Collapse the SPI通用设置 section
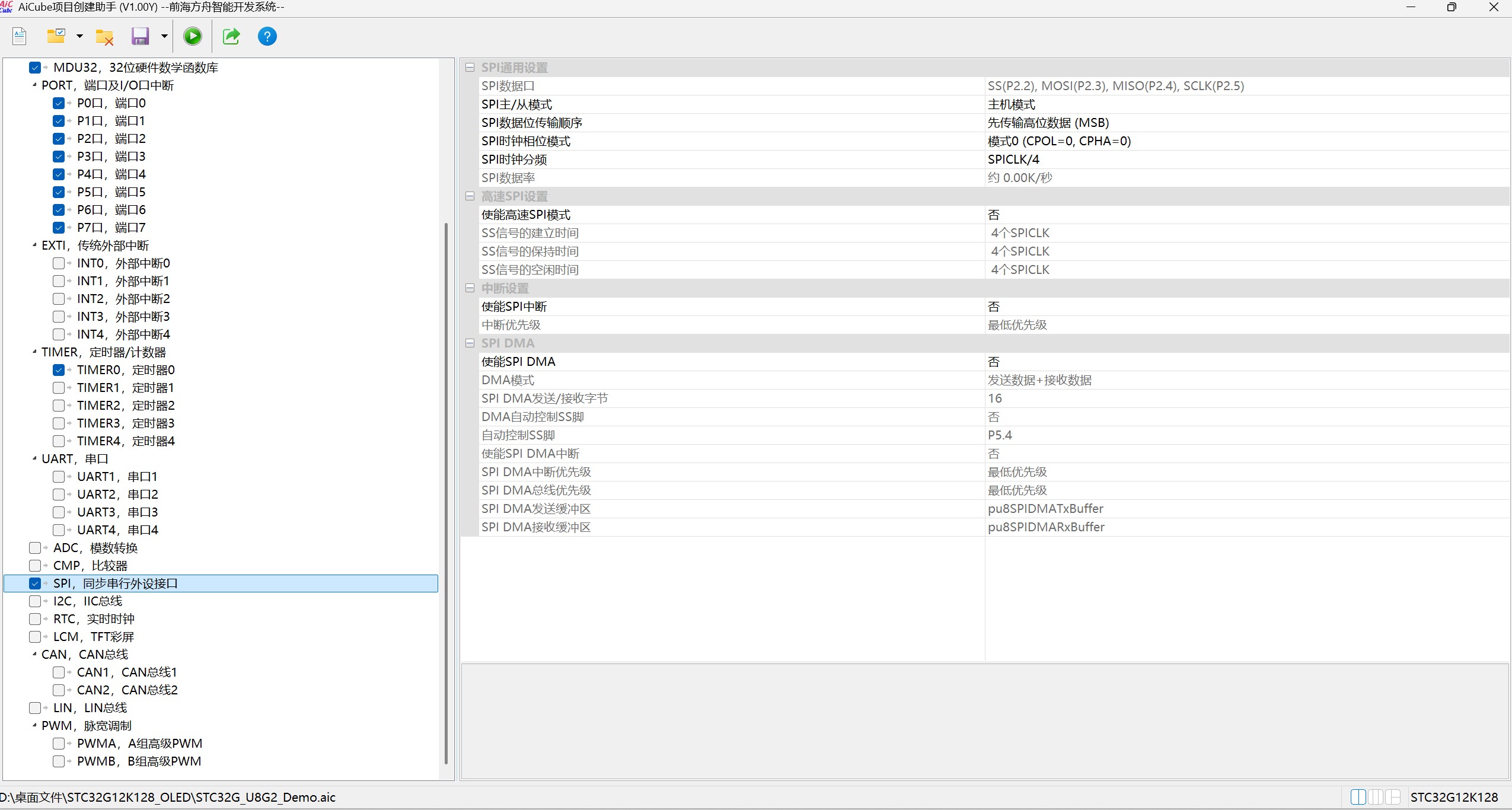This screenshot has height=810, width=1512. [x=470, y=68]
